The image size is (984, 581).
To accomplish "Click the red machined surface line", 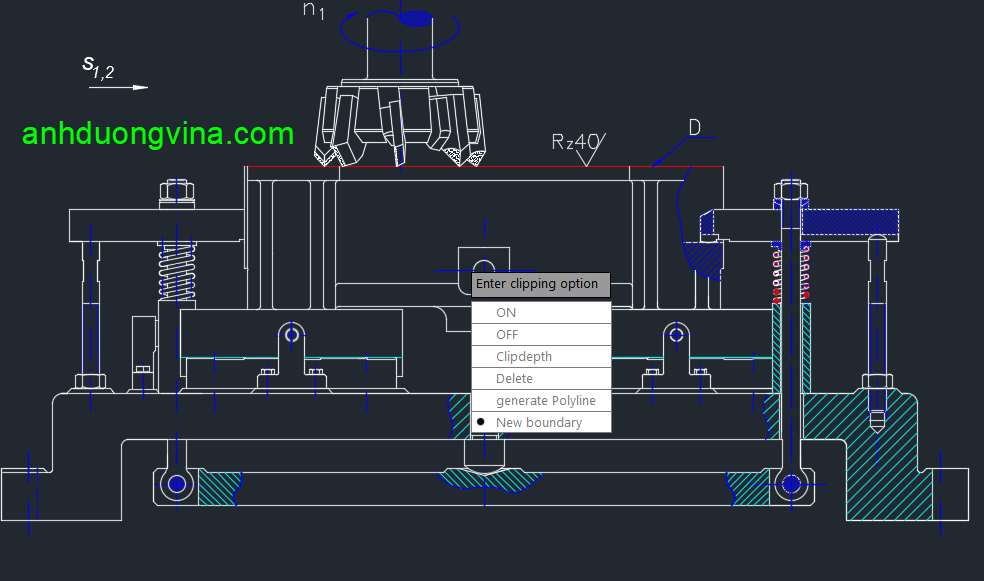I will click(480, 167).
